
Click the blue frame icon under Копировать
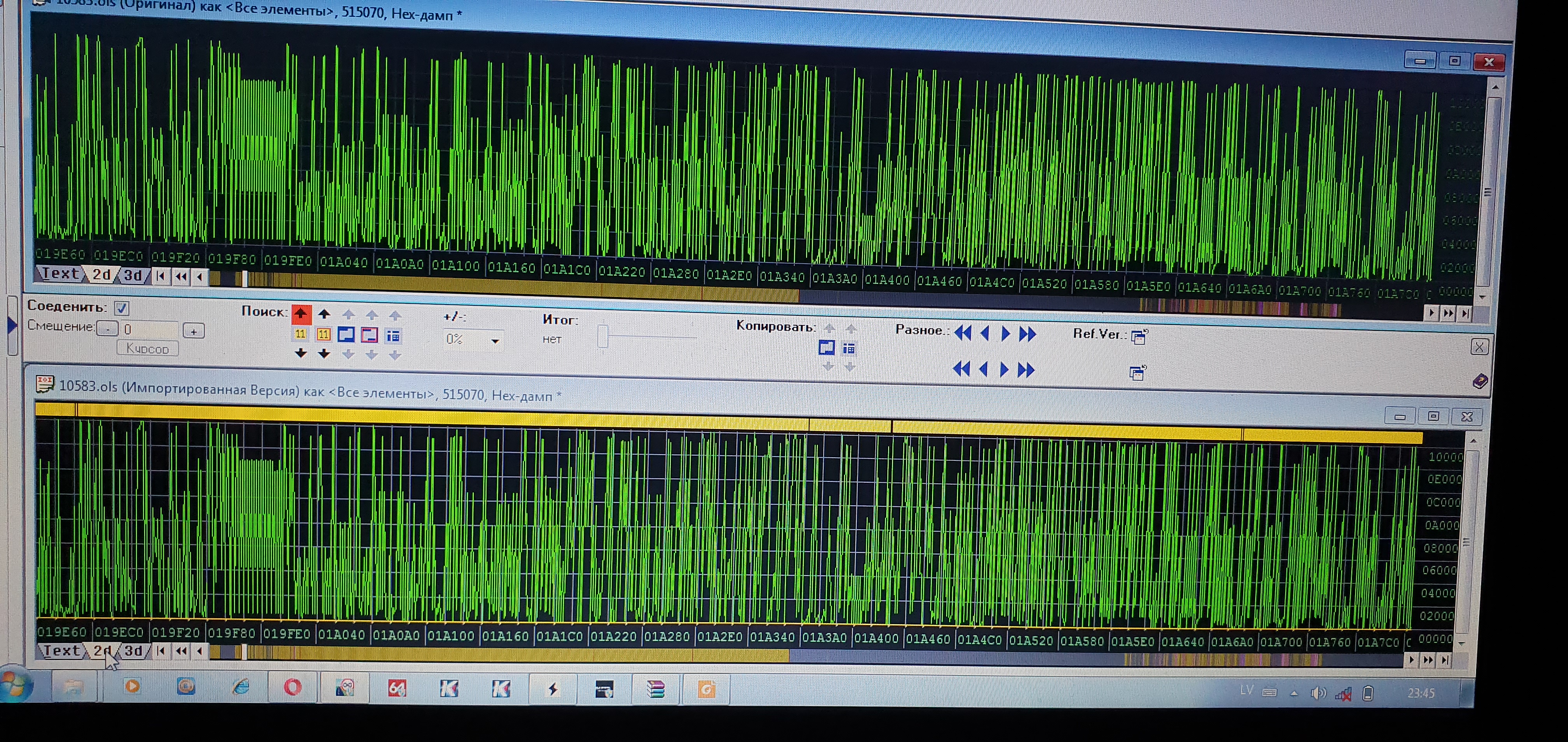coord(826,348)
